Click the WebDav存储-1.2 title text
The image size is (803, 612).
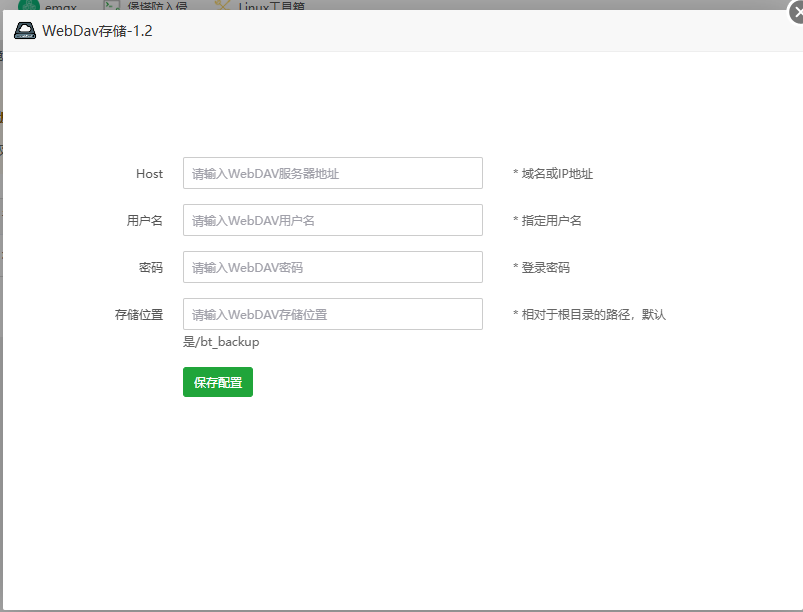pyautogui.click(x=97, y=31)
